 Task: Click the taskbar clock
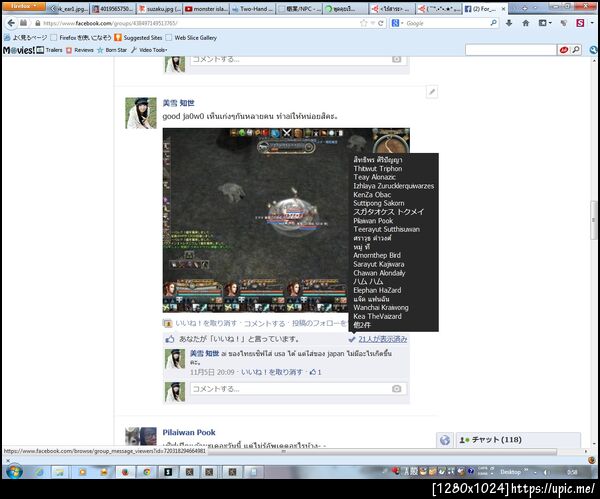tap(572, 472)
